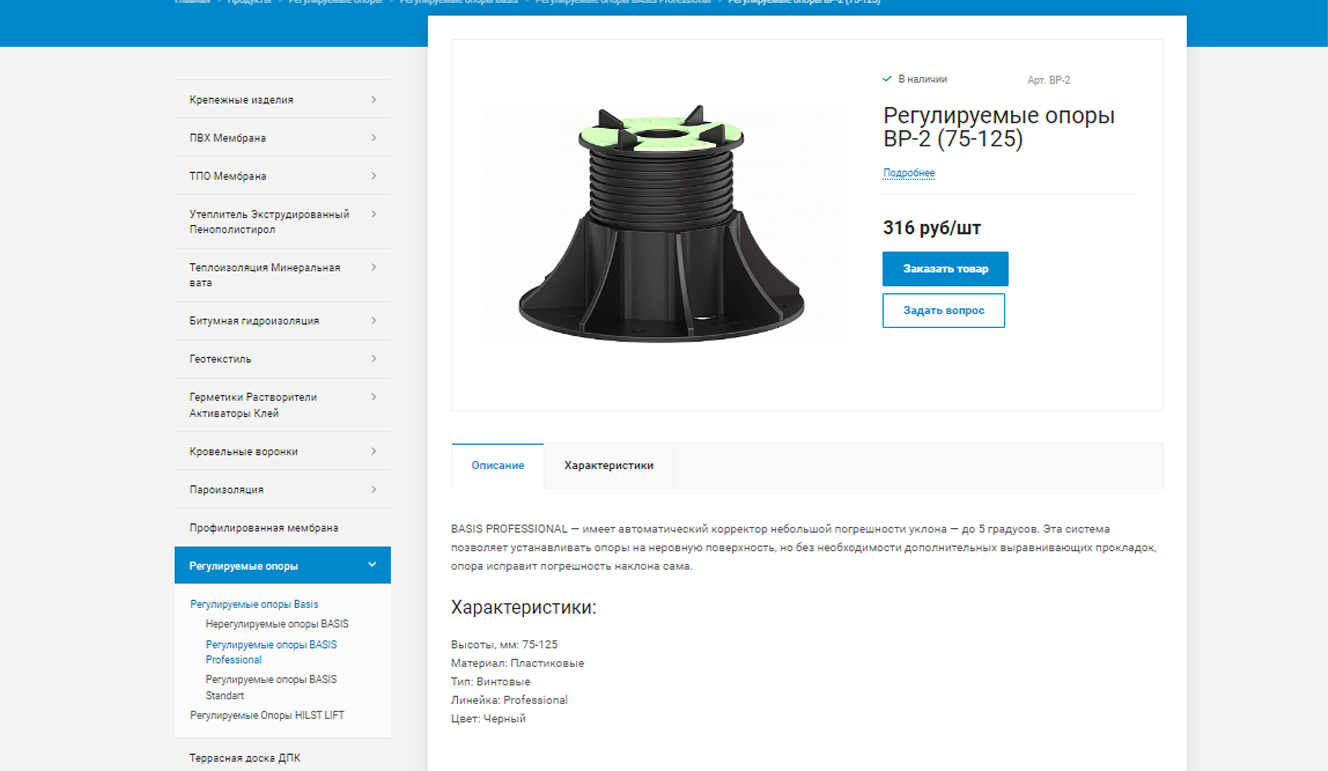Expand the Геотекстиль chevron
Image resolution: width=1328 pixels, height=771 pixels.
coord(373,358)
